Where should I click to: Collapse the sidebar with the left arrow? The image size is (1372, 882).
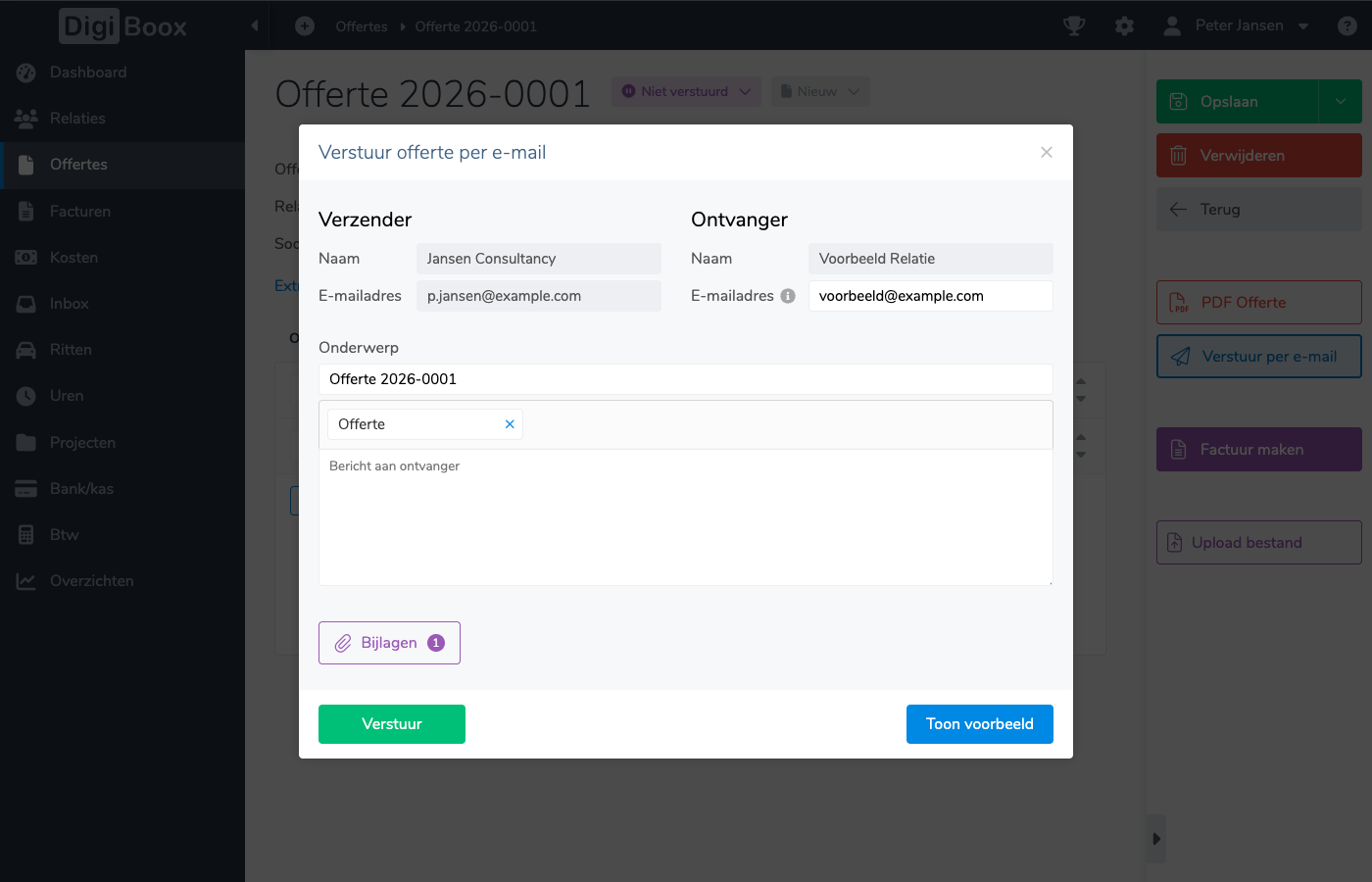[x=255, y=26]
